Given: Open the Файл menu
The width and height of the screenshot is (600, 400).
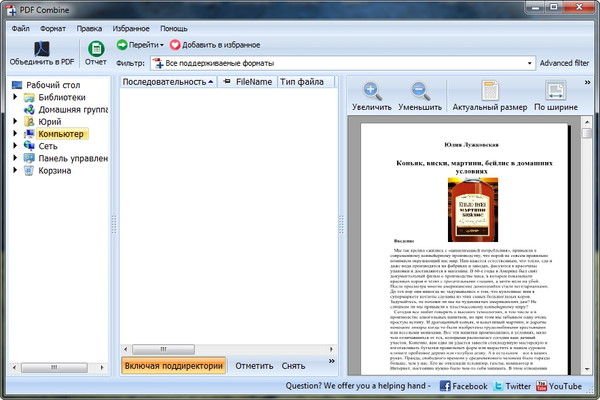Looking at the screenshot, I should pos(21,28).
